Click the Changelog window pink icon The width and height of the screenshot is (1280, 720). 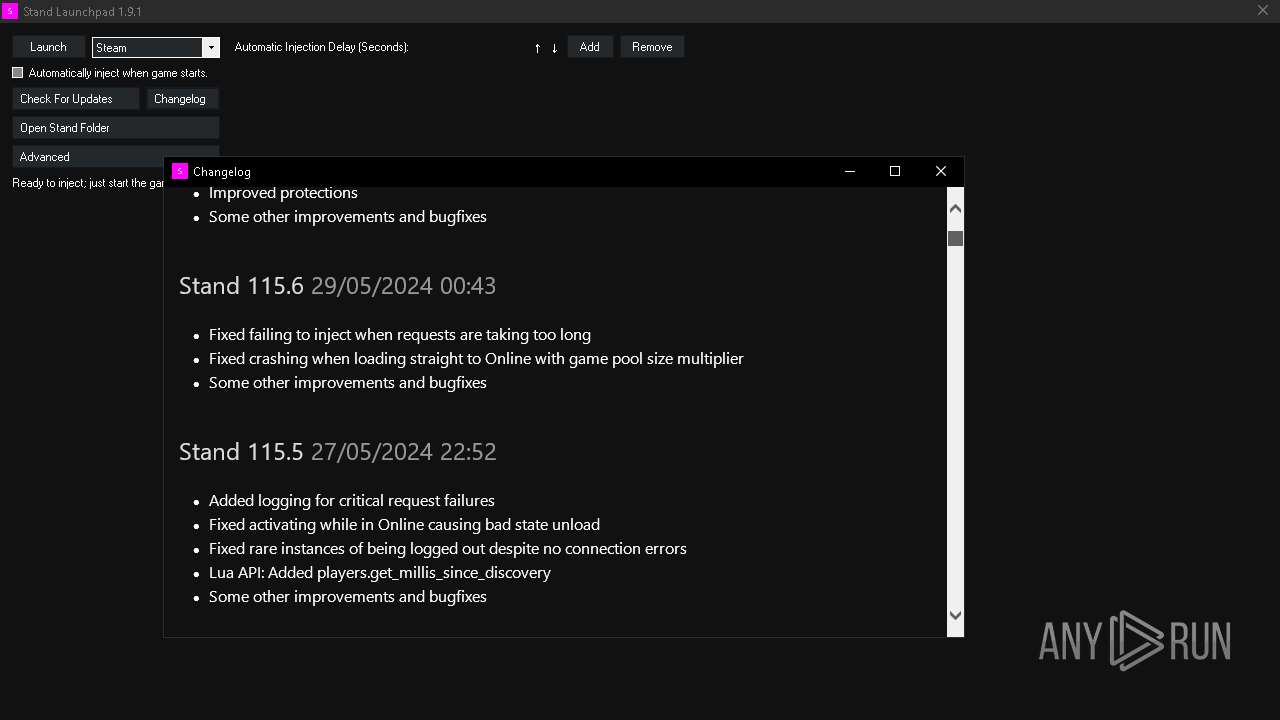point(180,171)
